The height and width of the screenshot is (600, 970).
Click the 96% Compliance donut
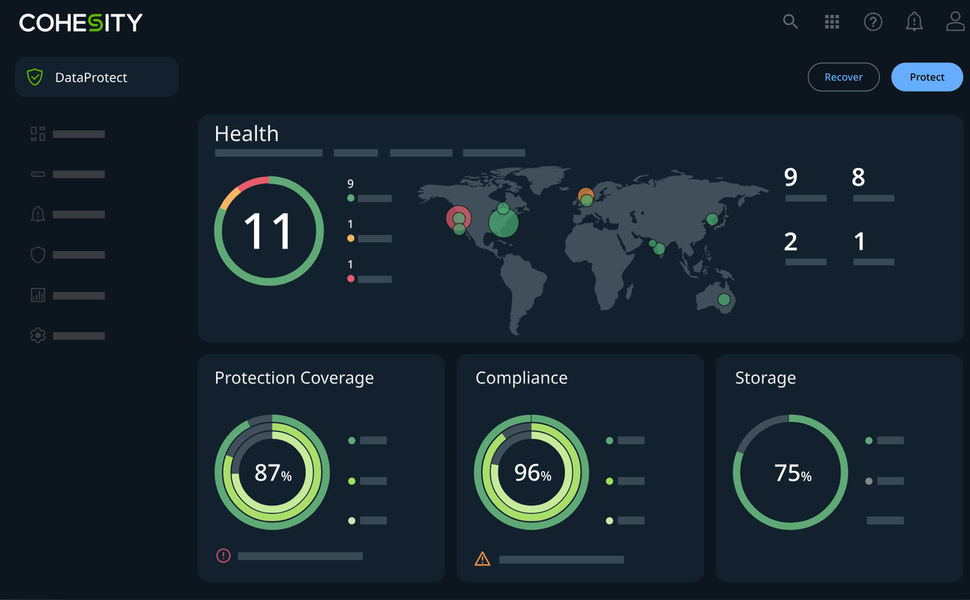tap(531, 472)
